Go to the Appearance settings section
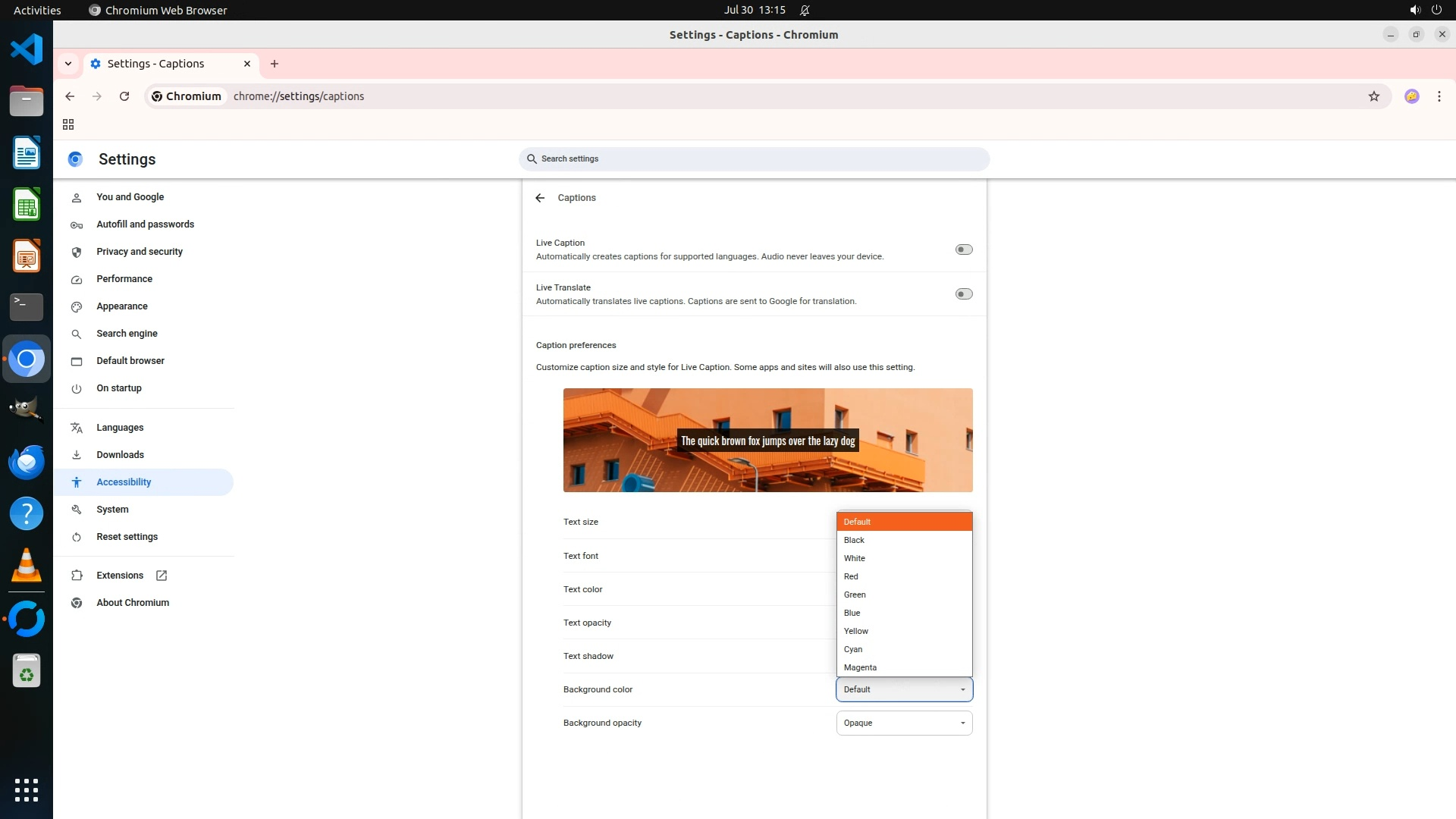 122,306
